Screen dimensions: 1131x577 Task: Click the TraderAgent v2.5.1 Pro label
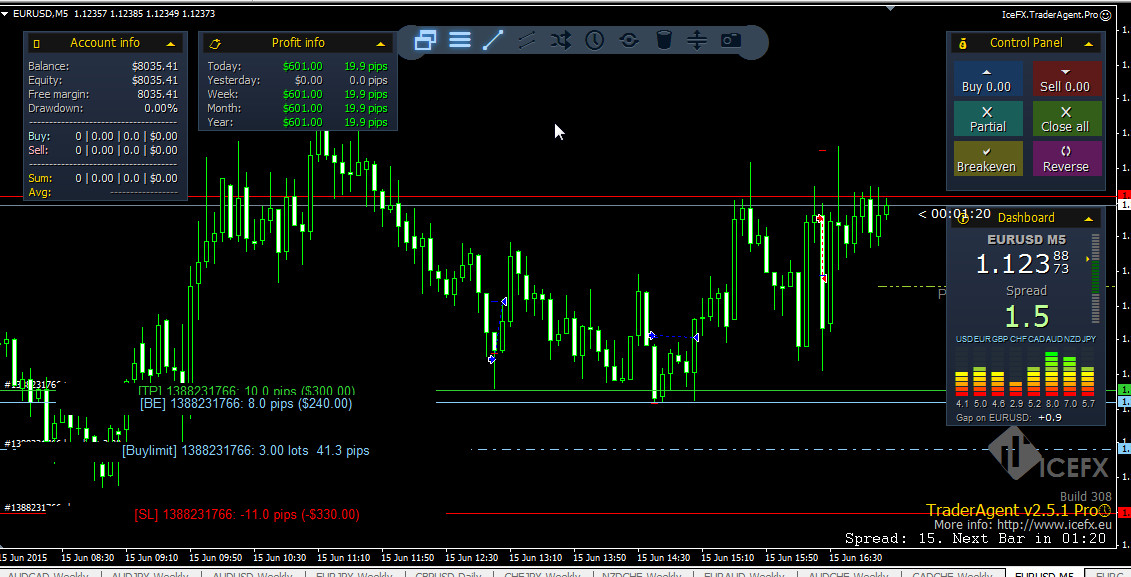[x=1012, y=511]
